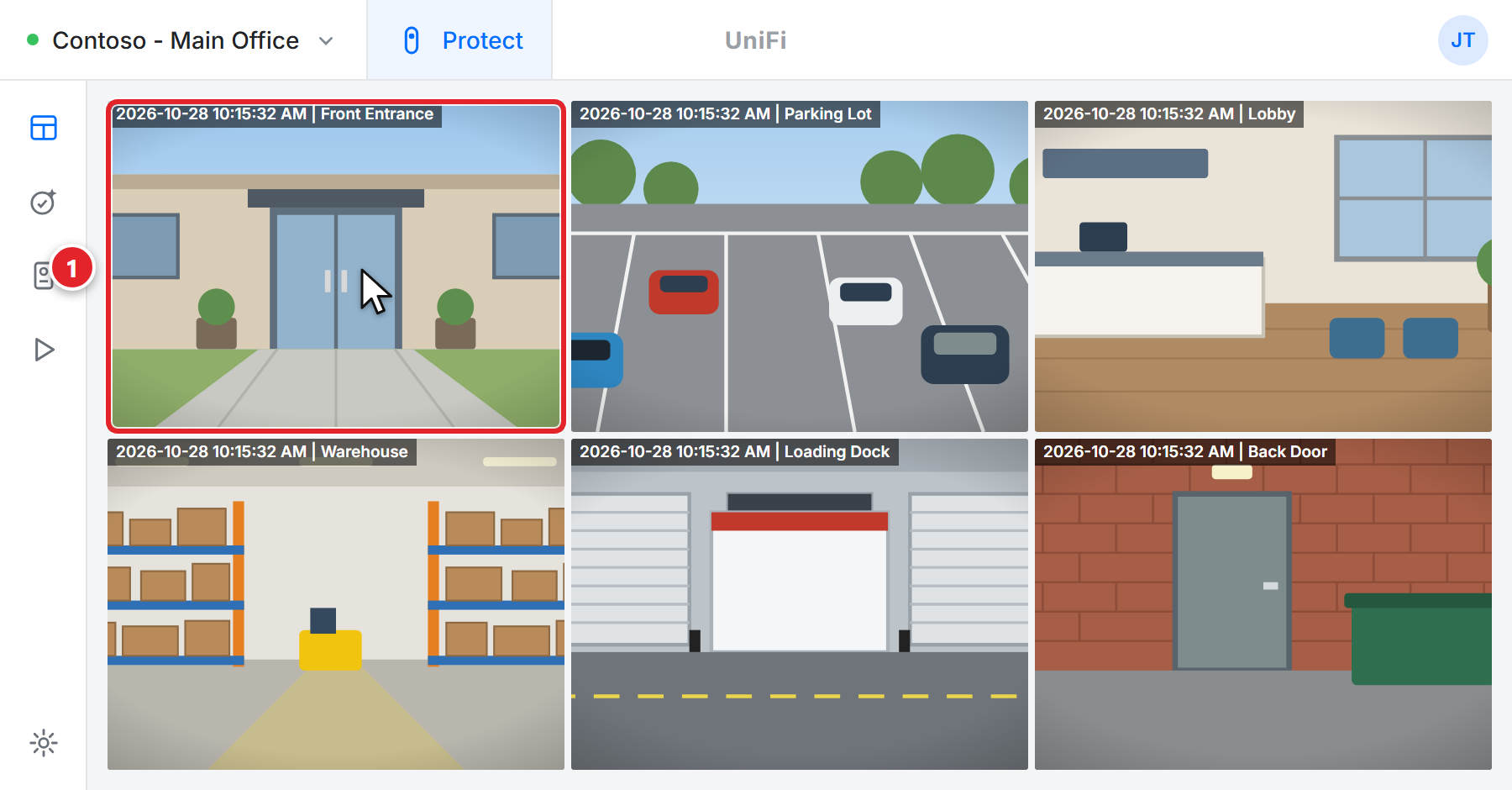Viewport: 1512px width, 790px height.
Task: Open the JT user avatar
Action: pyautogui.click(x=1462, y=40)
